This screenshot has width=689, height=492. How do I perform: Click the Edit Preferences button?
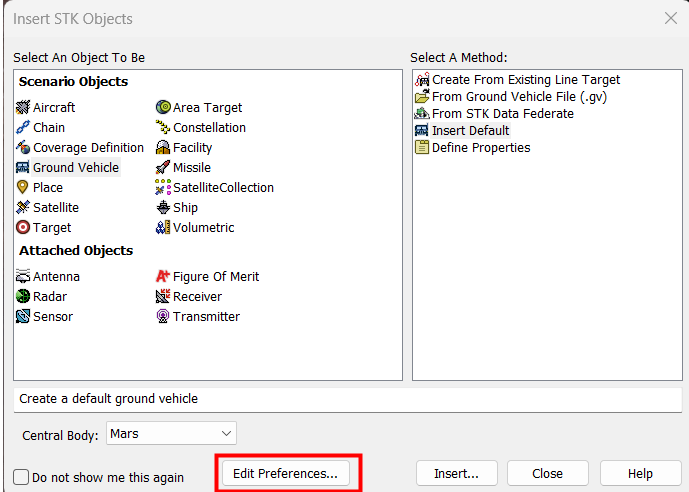[286, 474]
